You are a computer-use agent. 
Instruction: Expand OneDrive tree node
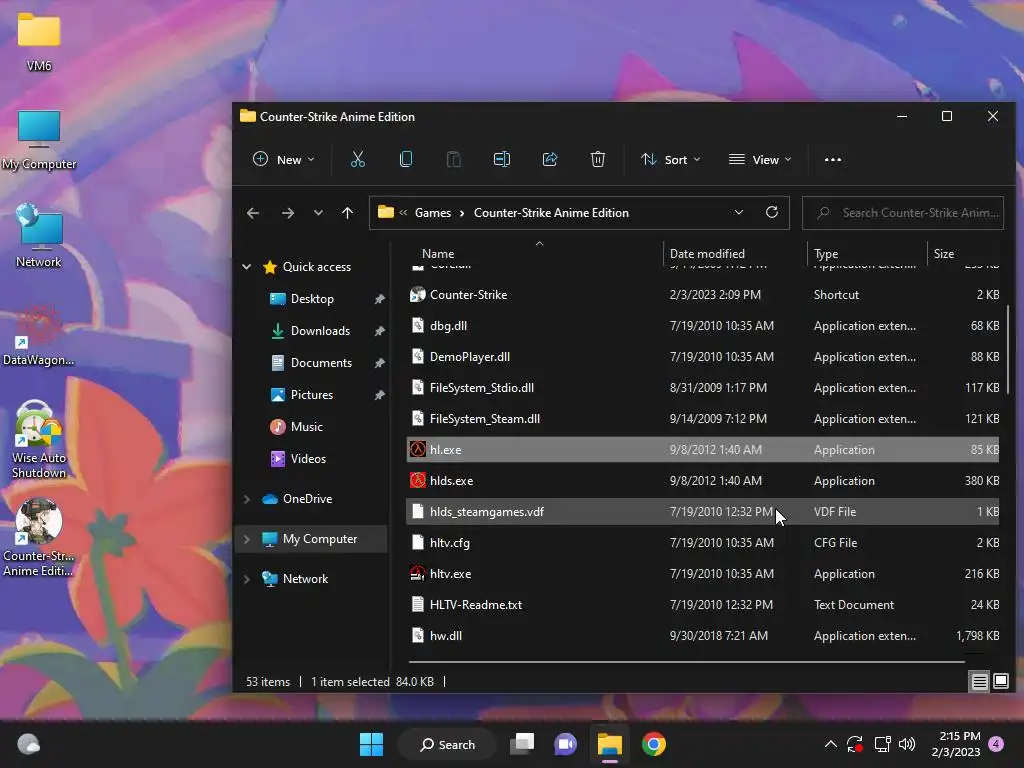pyautogui.click(x=247, y=499)
